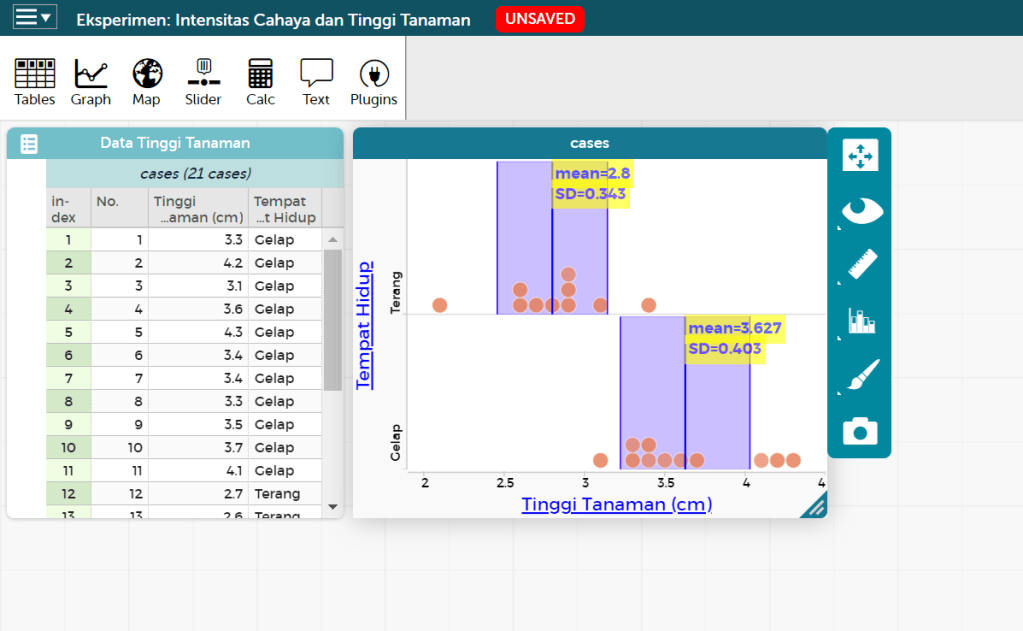Take graph snapshot with camera icon
Screen dimensions: 1023x631
[x=859, y=431]
